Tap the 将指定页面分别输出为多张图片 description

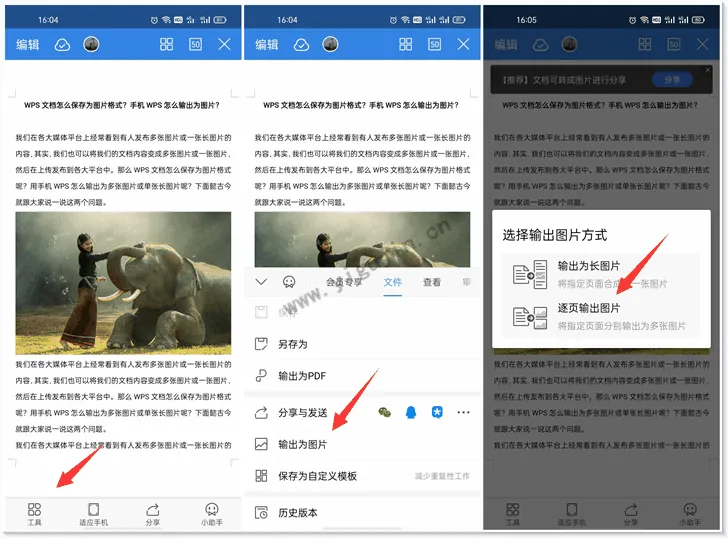pyautogui.click(x=622, y=326)
